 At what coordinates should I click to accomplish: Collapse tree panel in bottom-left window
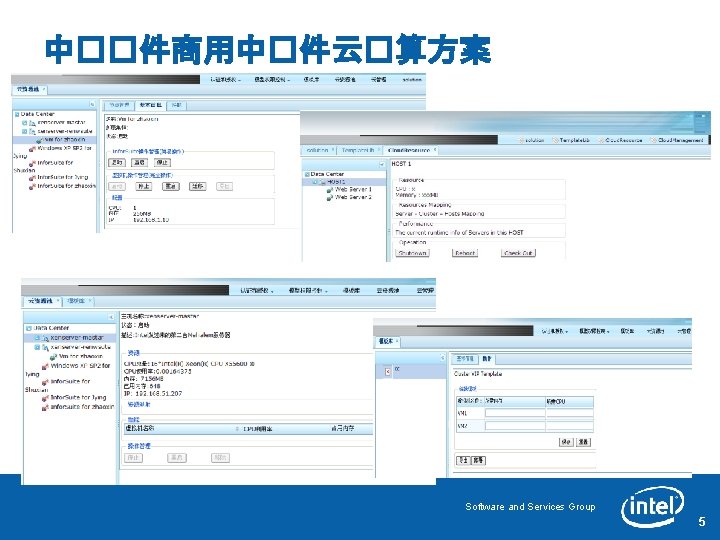pos(110,317)
